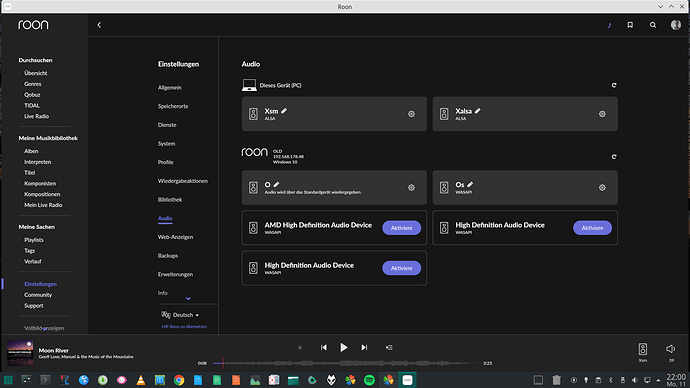Open Backups settings tab
The width and height of the screenshot is (690, 388).
point(168,256)
